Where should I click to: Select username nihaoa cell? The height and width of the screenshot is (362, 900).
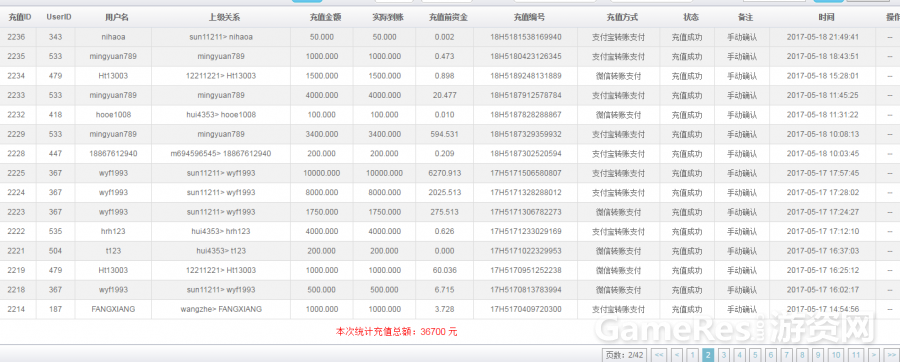point(114,37)
